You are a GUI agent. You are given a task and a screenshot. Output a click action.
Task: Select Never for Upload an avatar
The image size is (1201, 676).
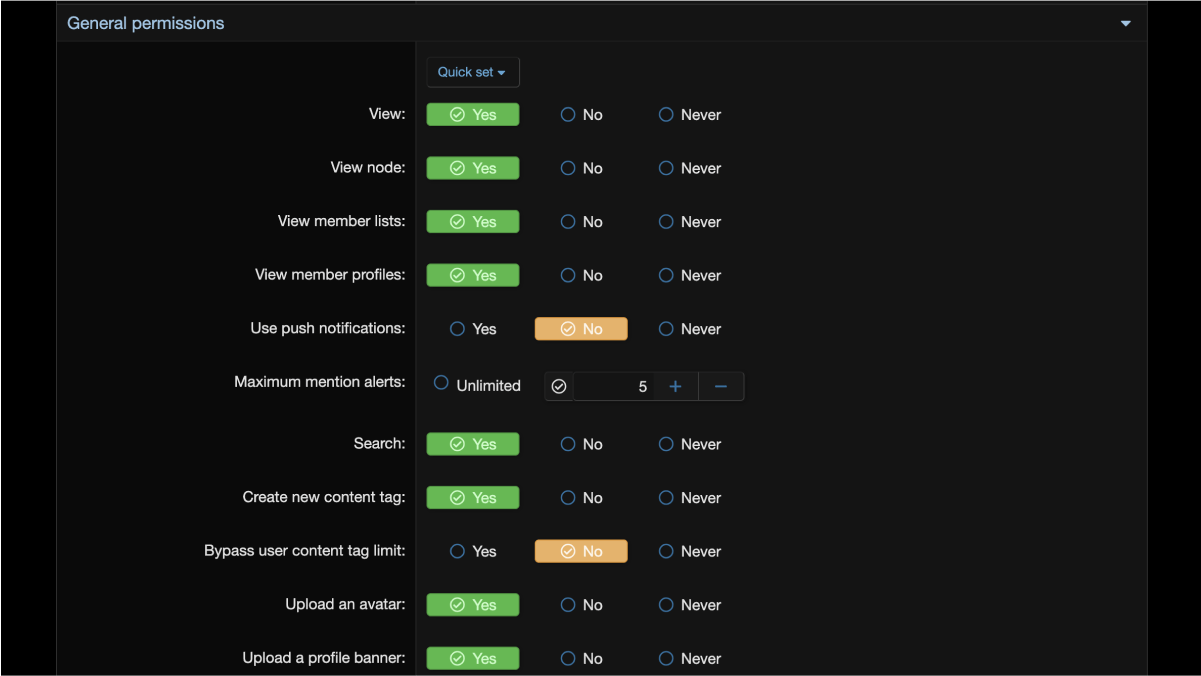[689, 605]
